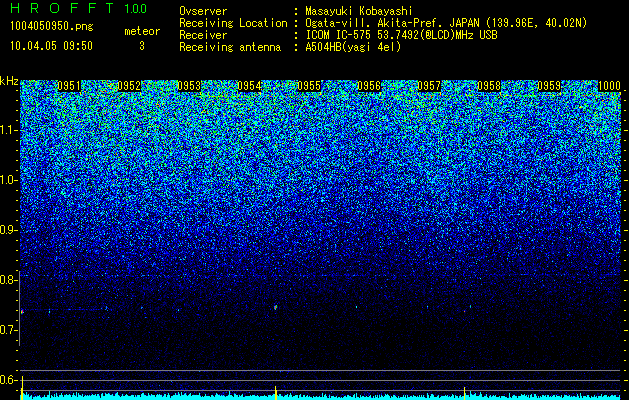Click the 1.1 kHz axis label

click(9, 130)
